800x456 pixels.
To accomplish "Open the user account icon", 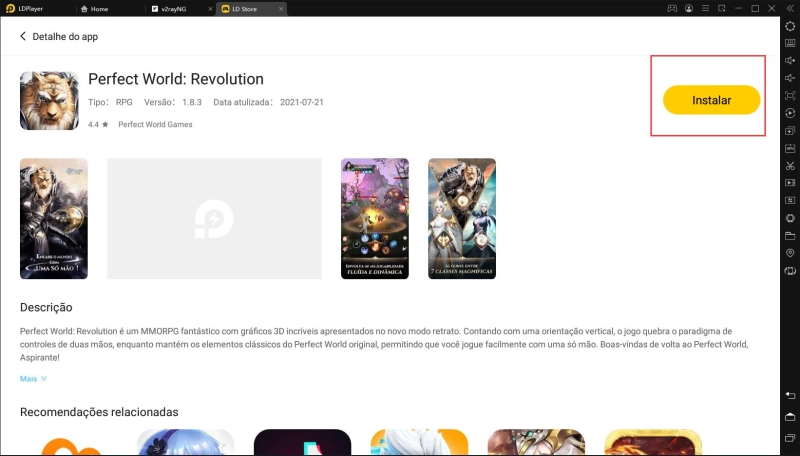I will pos(689,9).
